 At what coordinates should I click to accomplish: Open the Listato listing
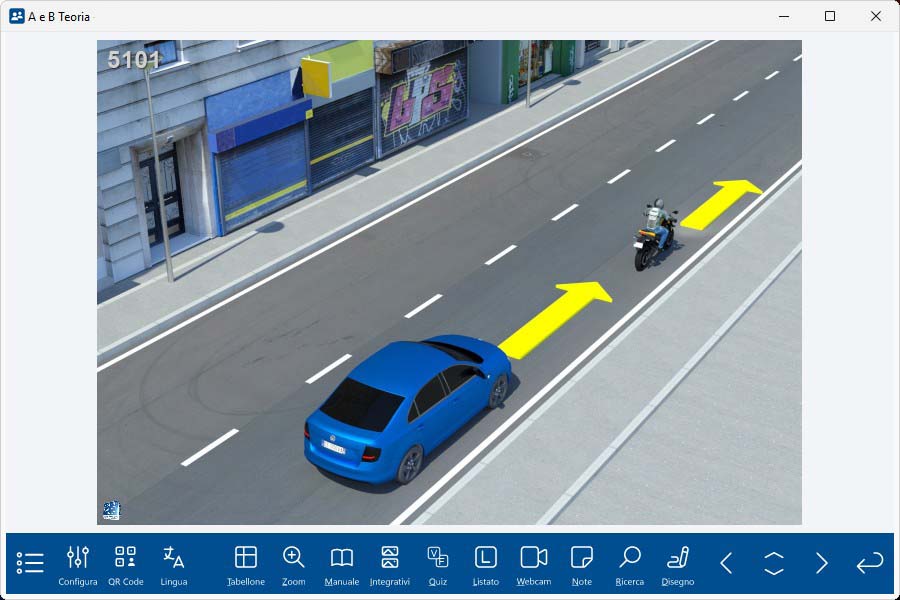[485, 565]
